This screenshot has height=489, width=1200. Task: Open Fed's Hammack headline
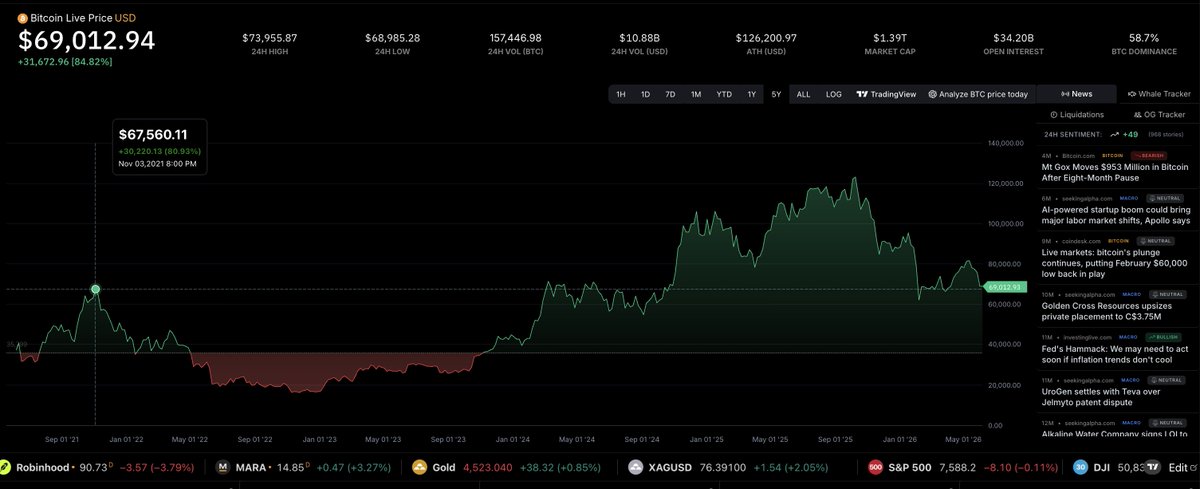[x=1116, y=353]
